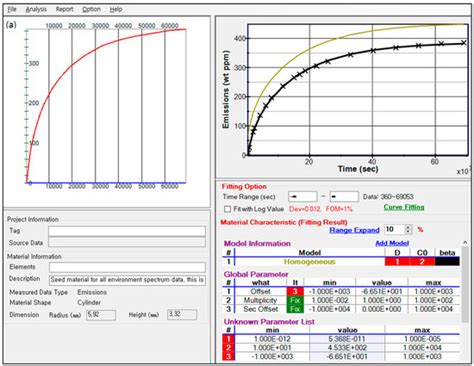474x366 pixels.
Task: Click the Time Range start input field
Action: pos(303,197)
